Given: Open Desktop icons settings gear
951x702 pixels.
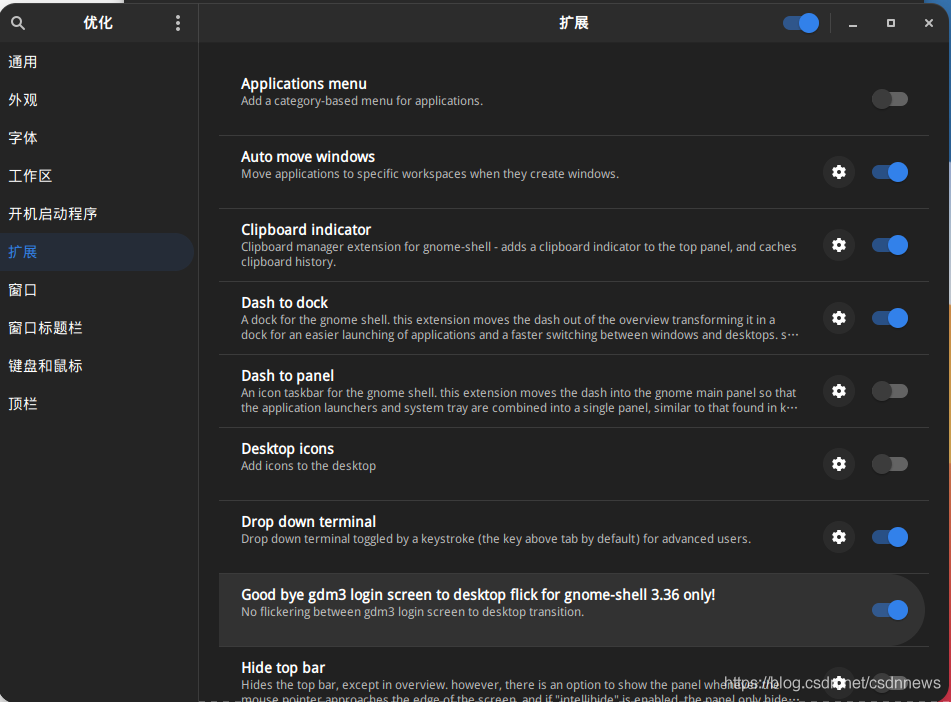Looking at the screenshot, I should click(838, 464).
